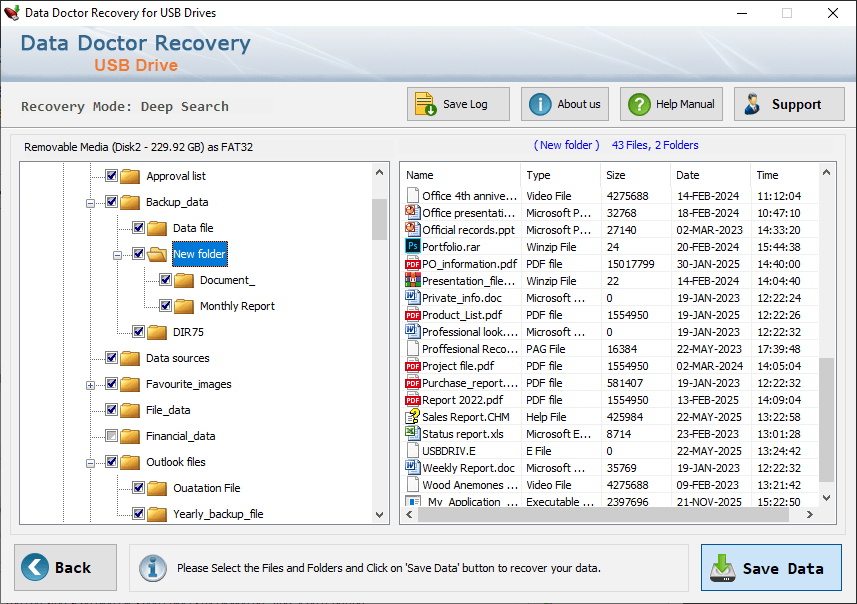Screen dimensions: 857x604
Task: Click the folder tree scroll down arrow
Action: [x=379, y=514]
